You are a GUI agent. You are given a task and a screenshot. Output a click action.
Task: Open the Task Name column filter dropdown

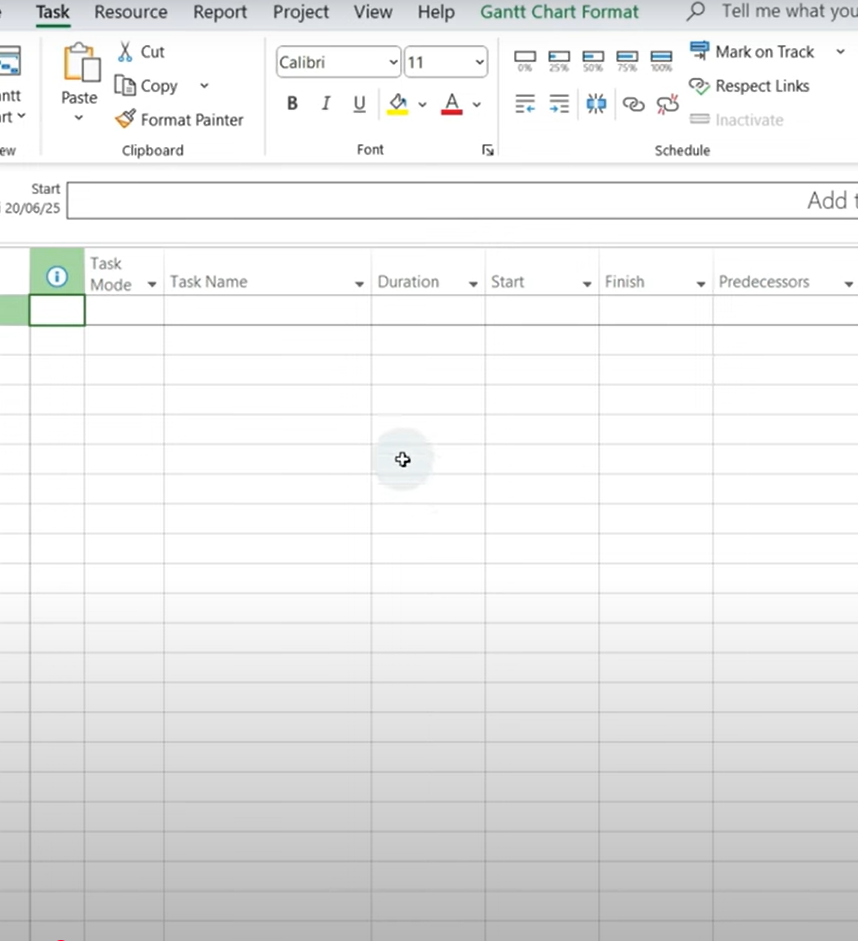tap(359, 283)
